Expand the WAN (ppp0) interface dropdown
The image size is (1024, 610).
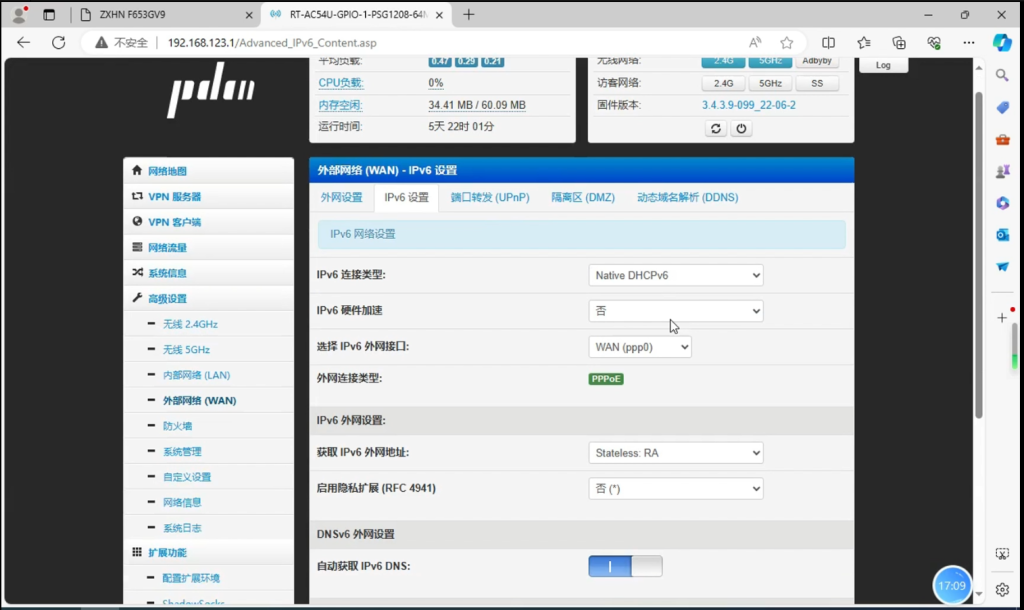click(x=640, y=347)
